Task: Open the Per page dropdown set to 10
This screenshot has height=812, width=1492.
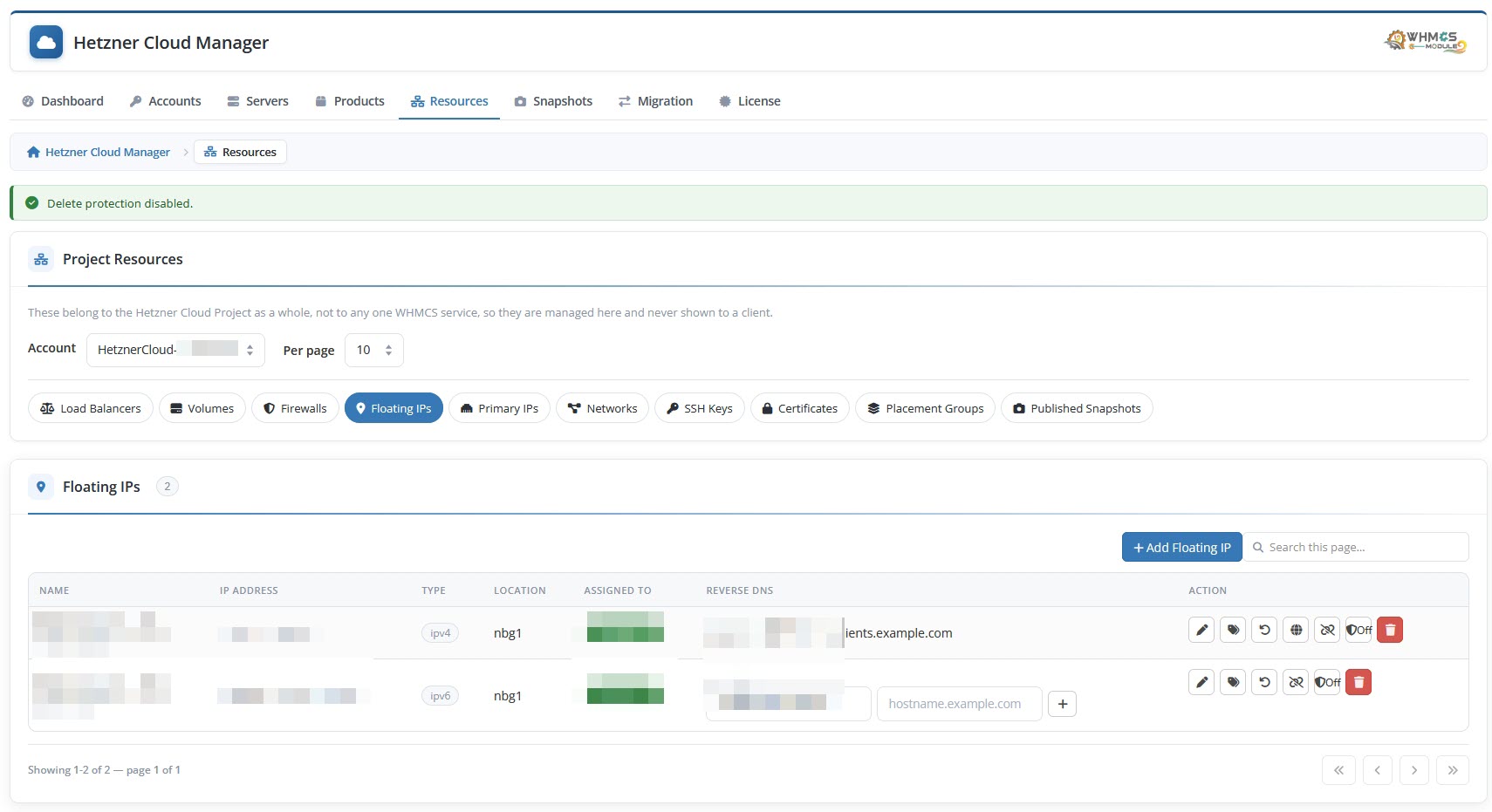Action: point(374,350)
